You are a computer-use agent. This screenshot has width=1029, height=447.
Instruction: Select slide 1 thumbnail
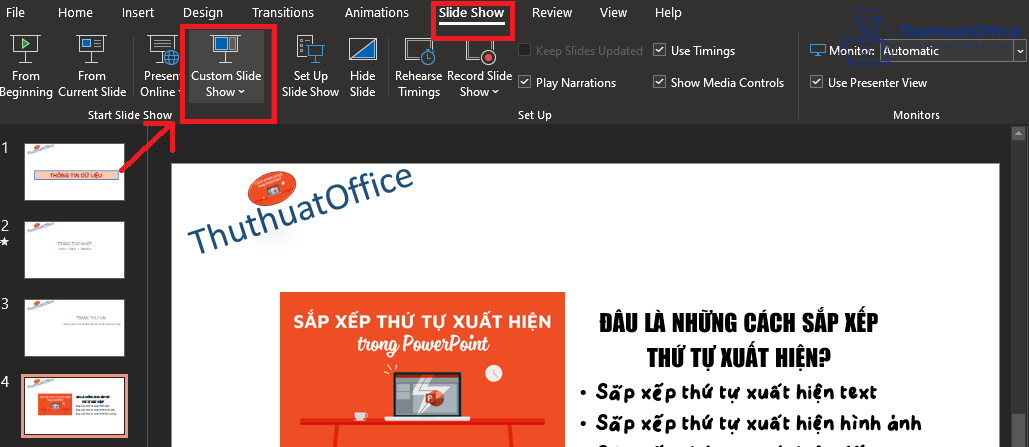coord(74,172)
